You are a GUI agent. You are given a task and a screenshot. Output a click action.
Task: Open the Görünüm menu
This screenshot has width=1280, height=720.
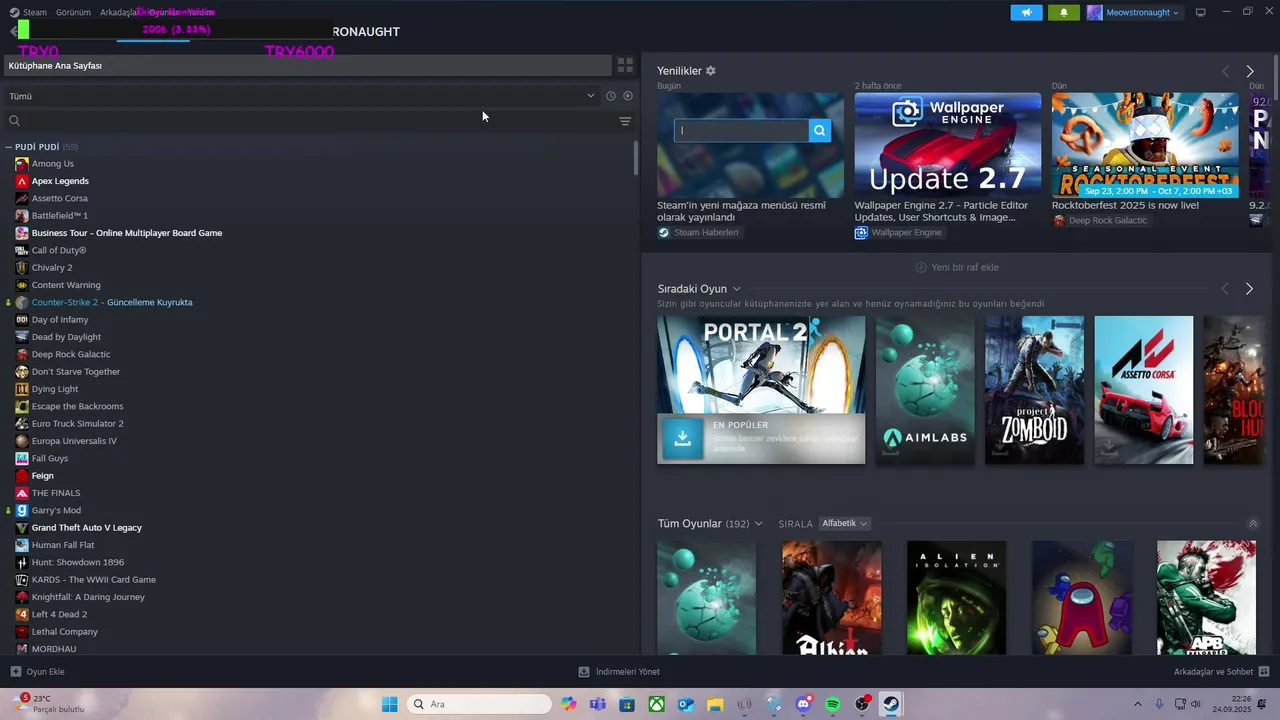tap(73, 12)
